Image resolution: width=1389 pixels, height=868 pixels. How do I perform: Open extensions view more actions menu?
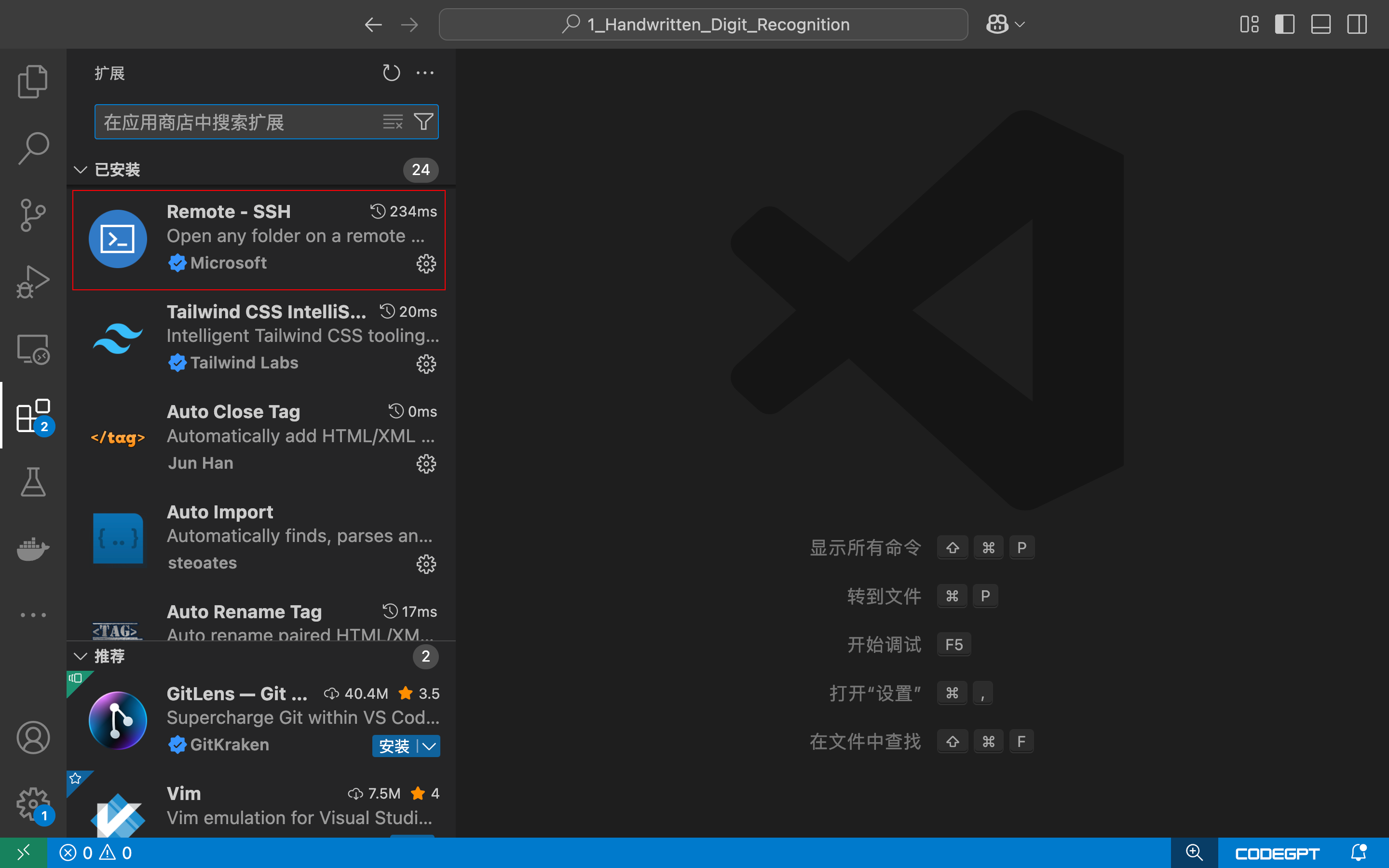click(425, 73)
